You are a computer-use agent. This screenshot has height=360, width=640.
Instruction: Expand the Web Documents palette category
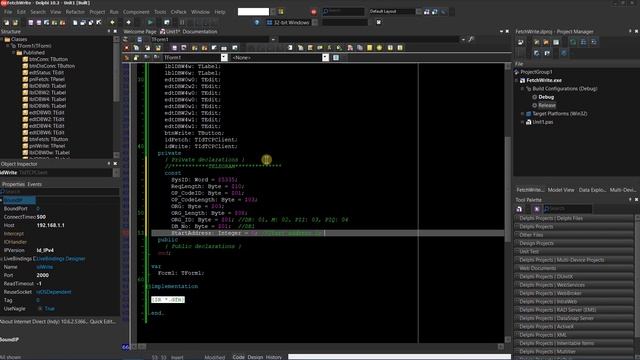point(574,268)
